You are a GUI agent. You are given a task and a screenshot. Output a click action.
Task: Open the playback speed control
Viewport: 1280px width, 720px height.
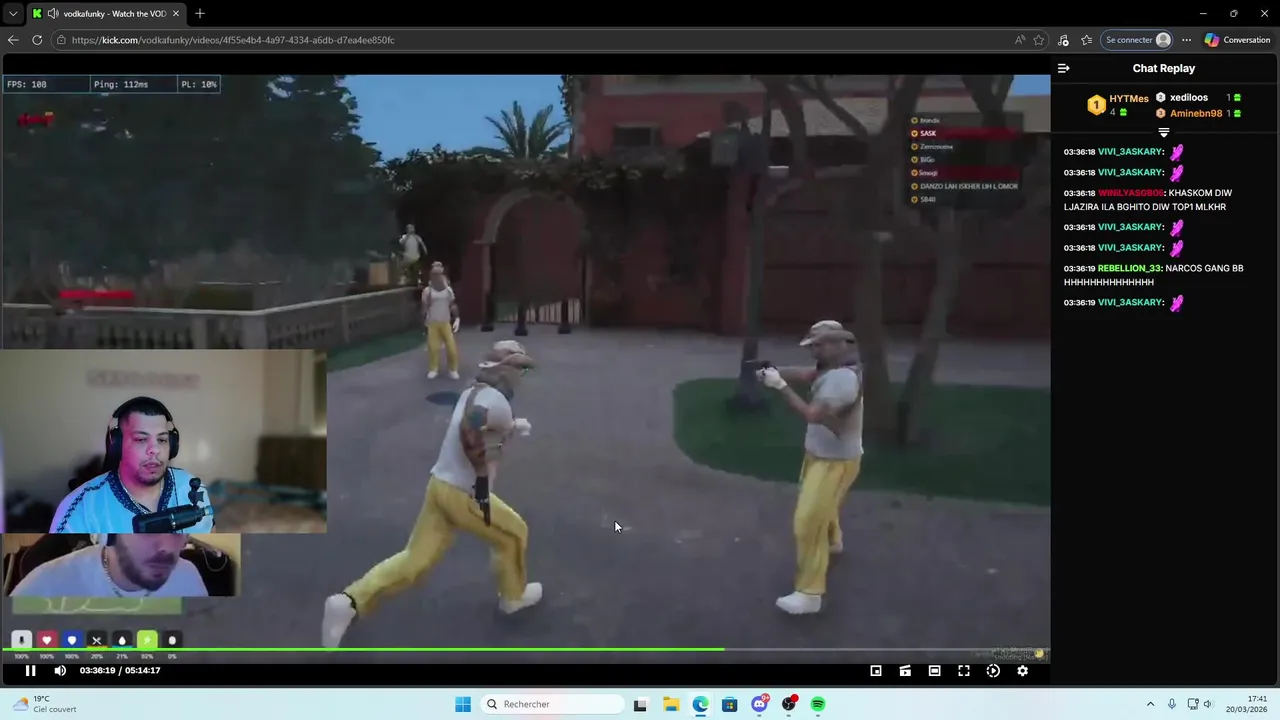click(993, 671)
